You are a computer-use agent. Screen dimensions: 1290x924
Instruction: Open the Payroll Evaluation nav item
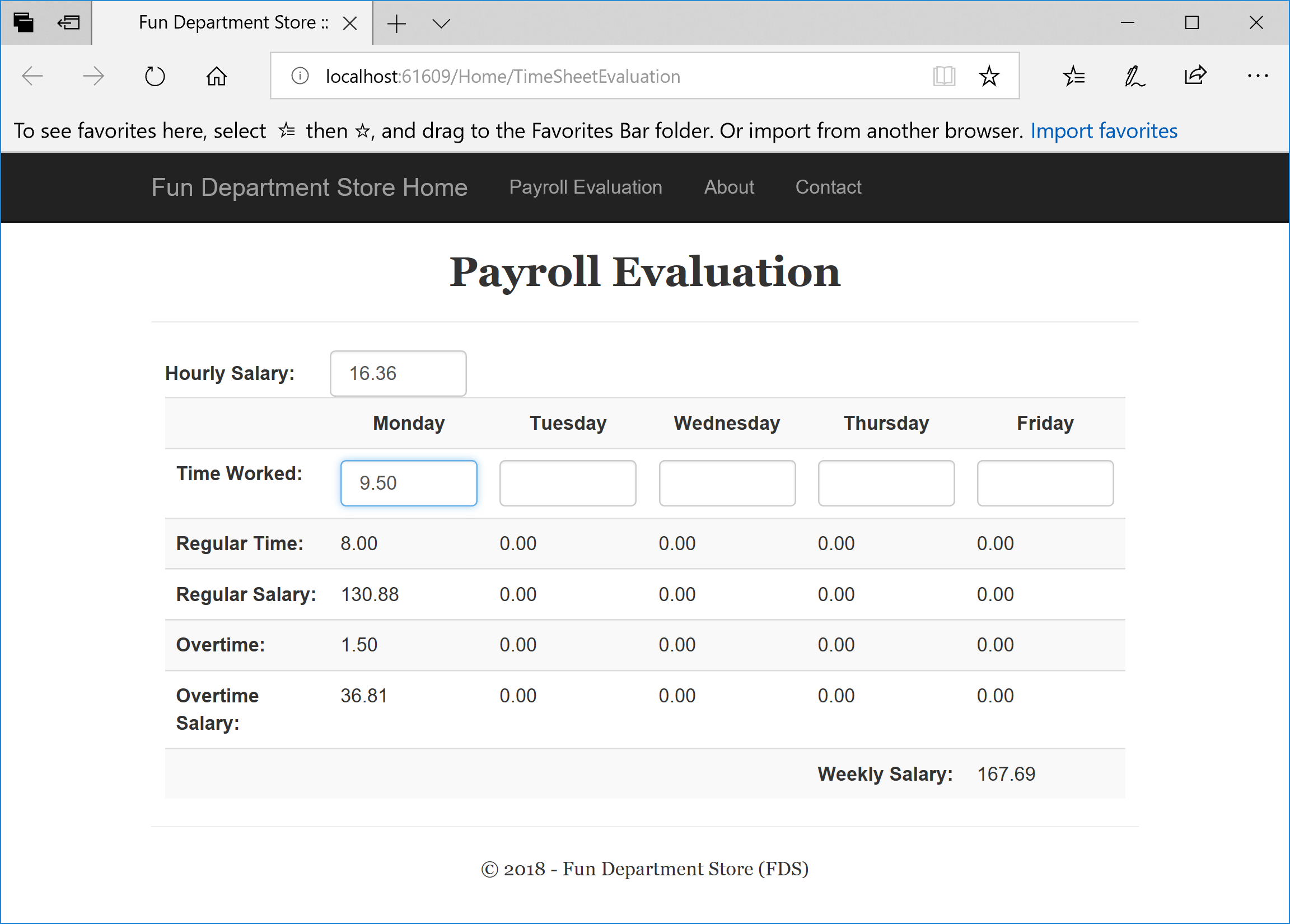[585, 187]
